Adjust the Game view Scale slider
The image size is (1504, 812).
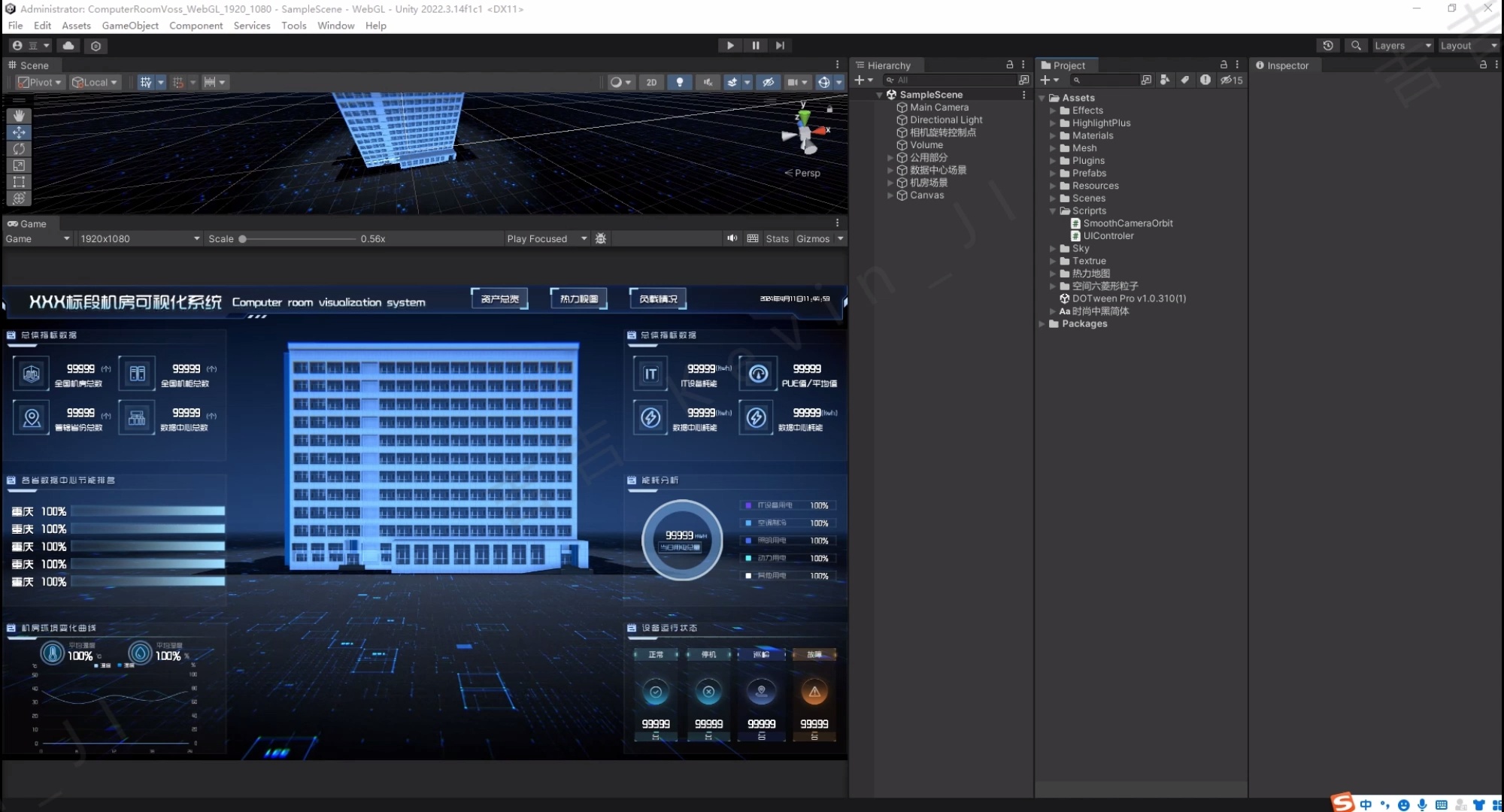(242, 238)
